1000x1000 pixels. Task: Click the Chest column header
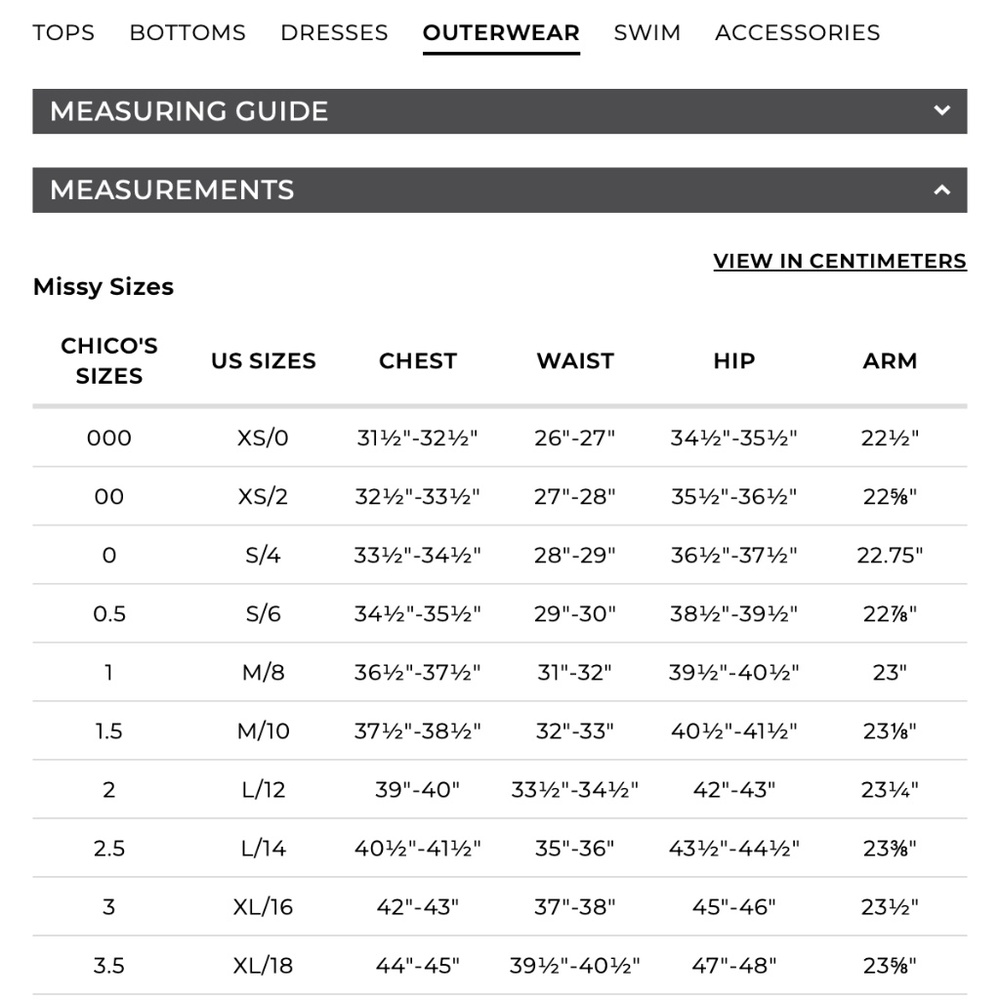[x=418, y=361]
